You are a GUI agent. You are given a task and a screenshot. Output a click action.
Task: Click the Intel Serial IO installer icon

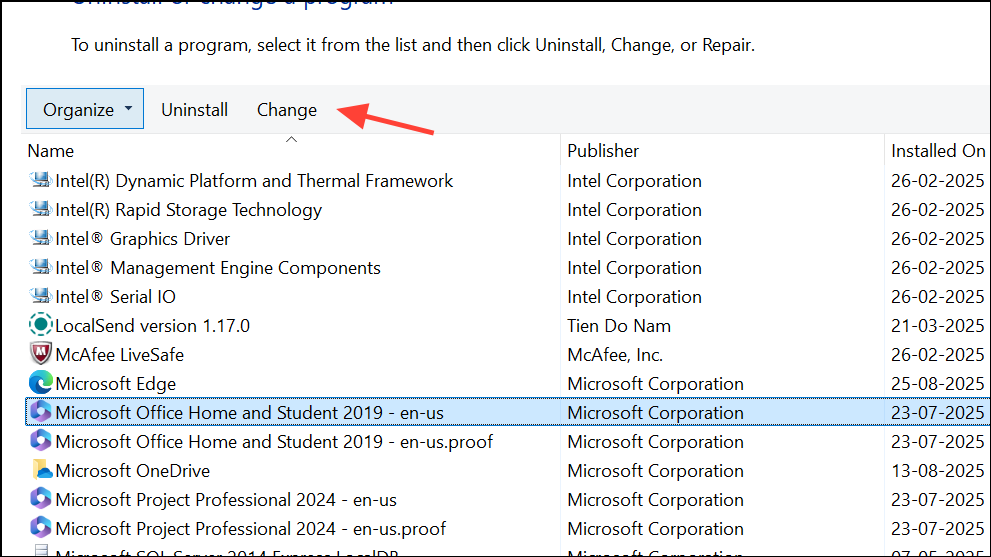(x=41, y=297)
